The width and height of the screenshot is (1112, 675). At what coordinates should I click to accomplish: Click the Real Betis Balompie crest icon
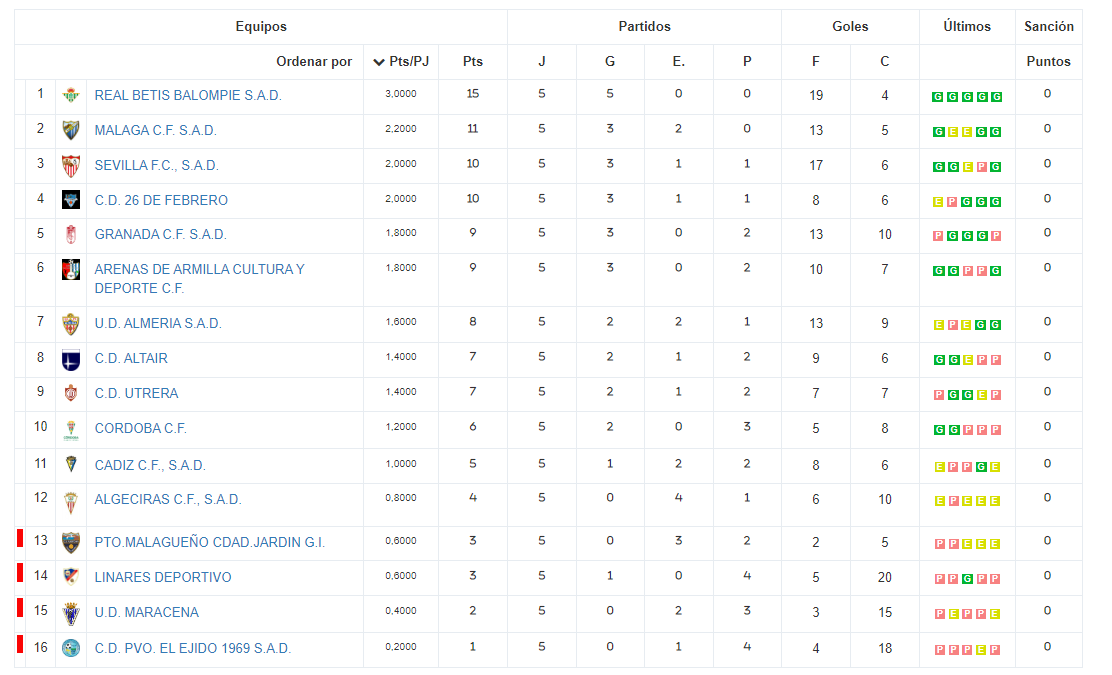[x=71, y=95]
